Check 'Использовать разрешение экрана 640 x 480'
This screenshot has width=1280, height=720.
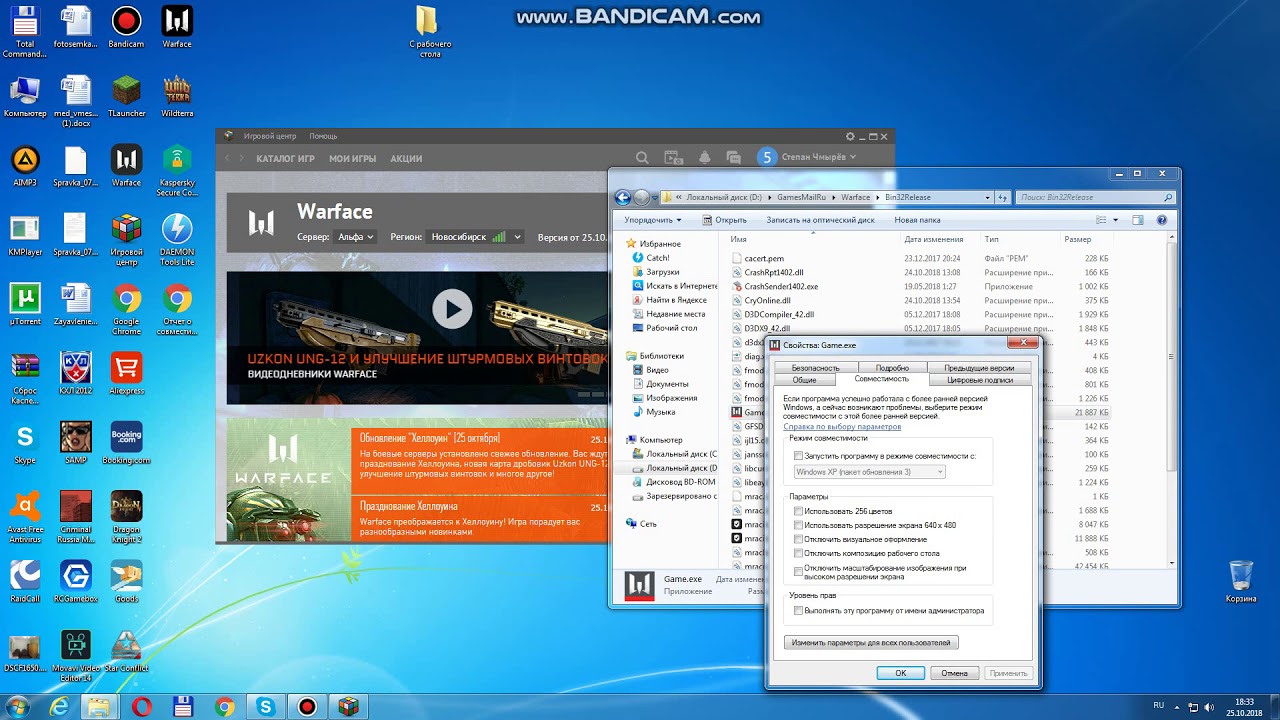798,525
